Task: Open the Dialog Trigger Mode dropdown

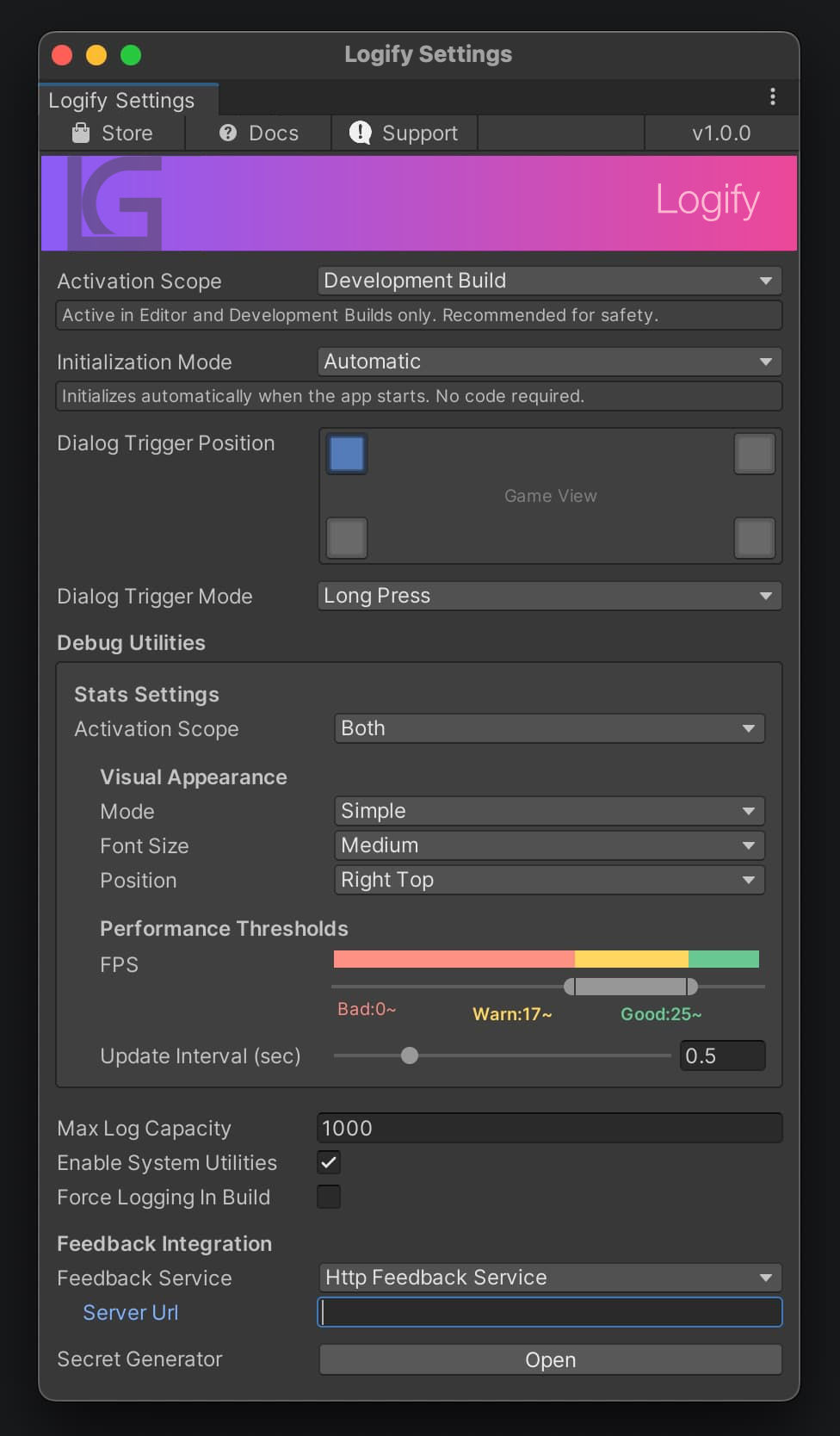Action: 549,596
